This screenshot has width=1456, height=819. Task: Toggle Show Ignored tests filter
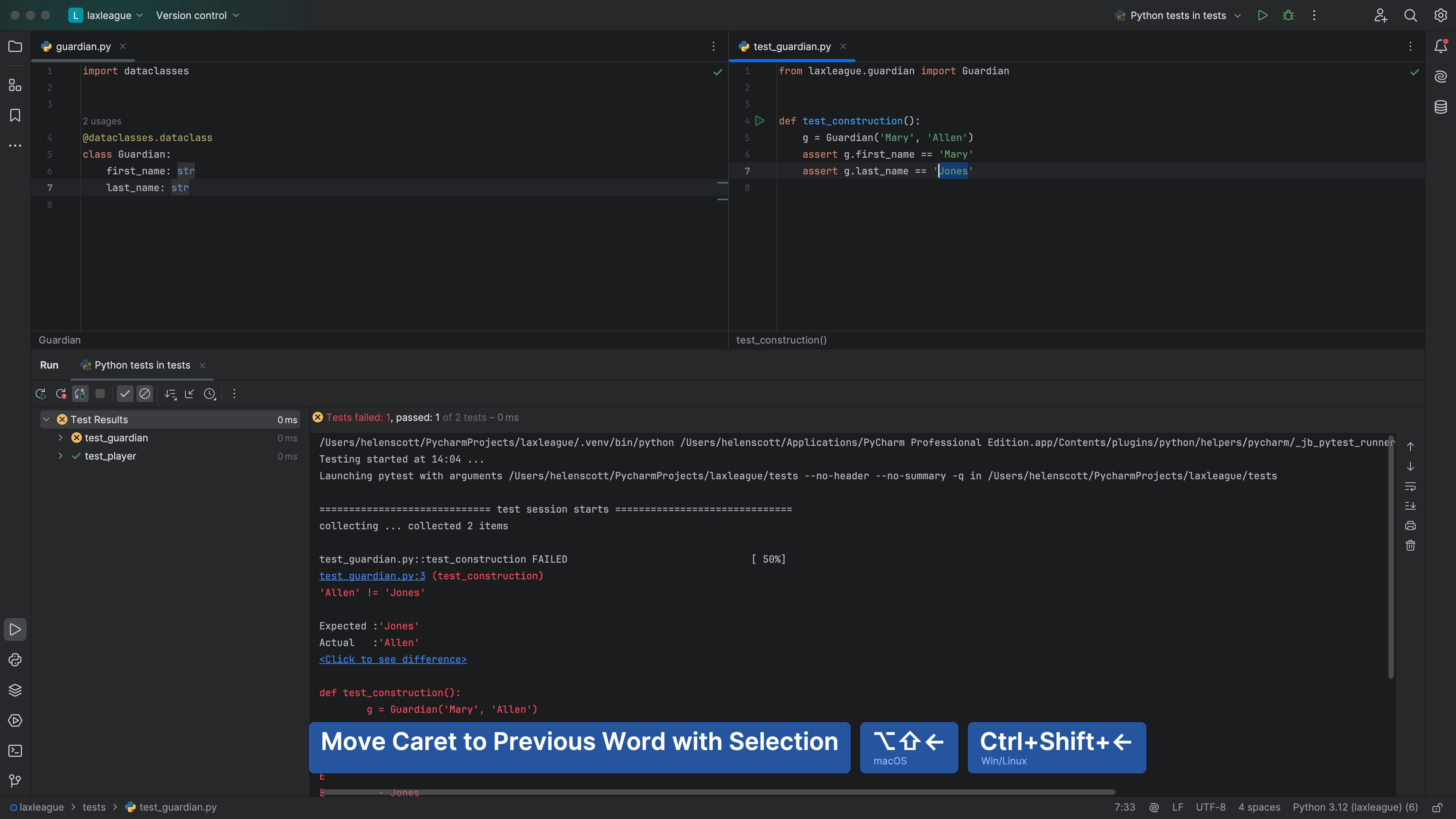145,394
